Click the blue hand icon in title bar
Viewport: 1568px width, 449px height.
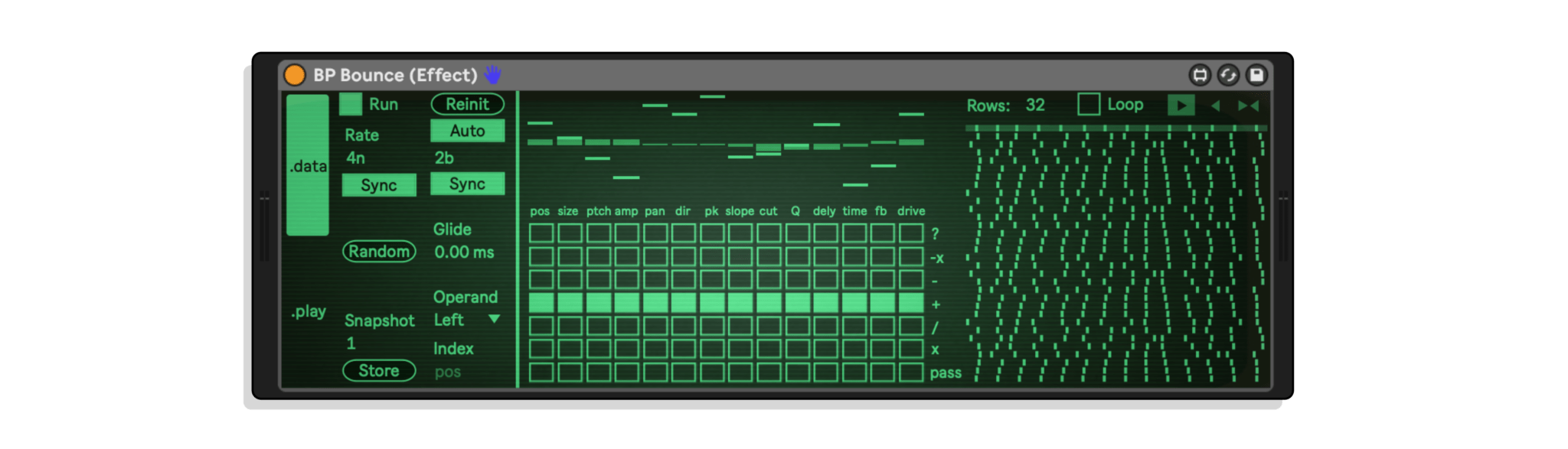(493, 75)
